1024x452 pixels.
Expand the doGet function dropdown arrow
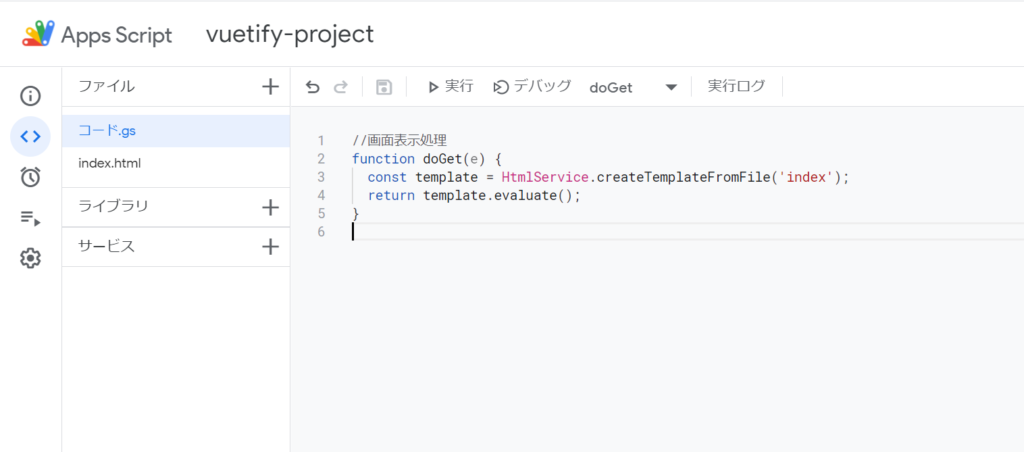point(671,88)
